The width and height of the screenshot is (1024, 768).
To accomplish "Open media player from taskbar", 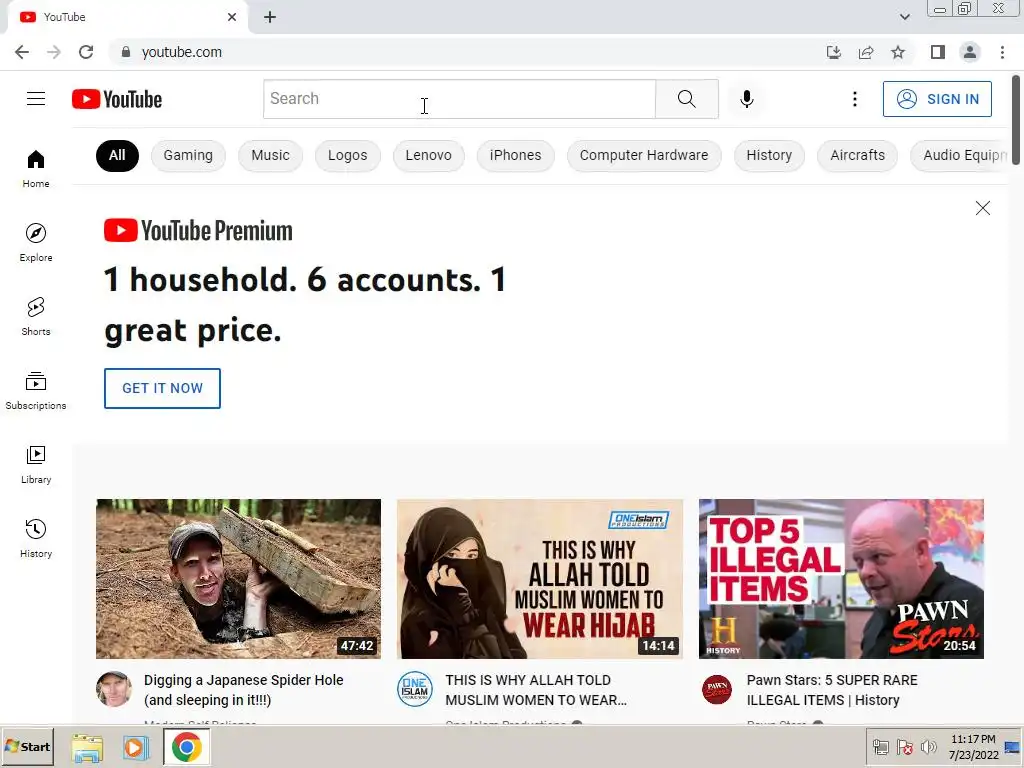I will coord(135,747).
